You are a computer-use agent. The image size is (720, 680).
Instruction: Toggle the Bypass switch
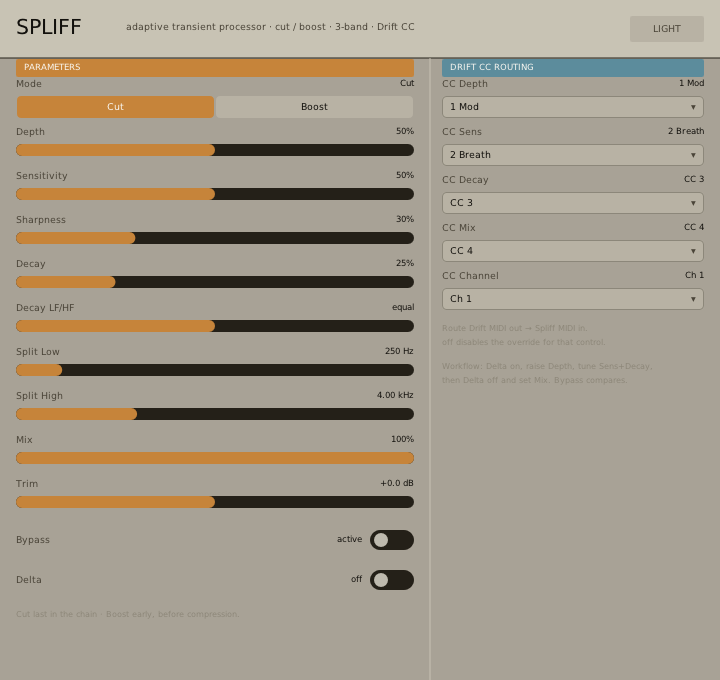pos(392,540)
